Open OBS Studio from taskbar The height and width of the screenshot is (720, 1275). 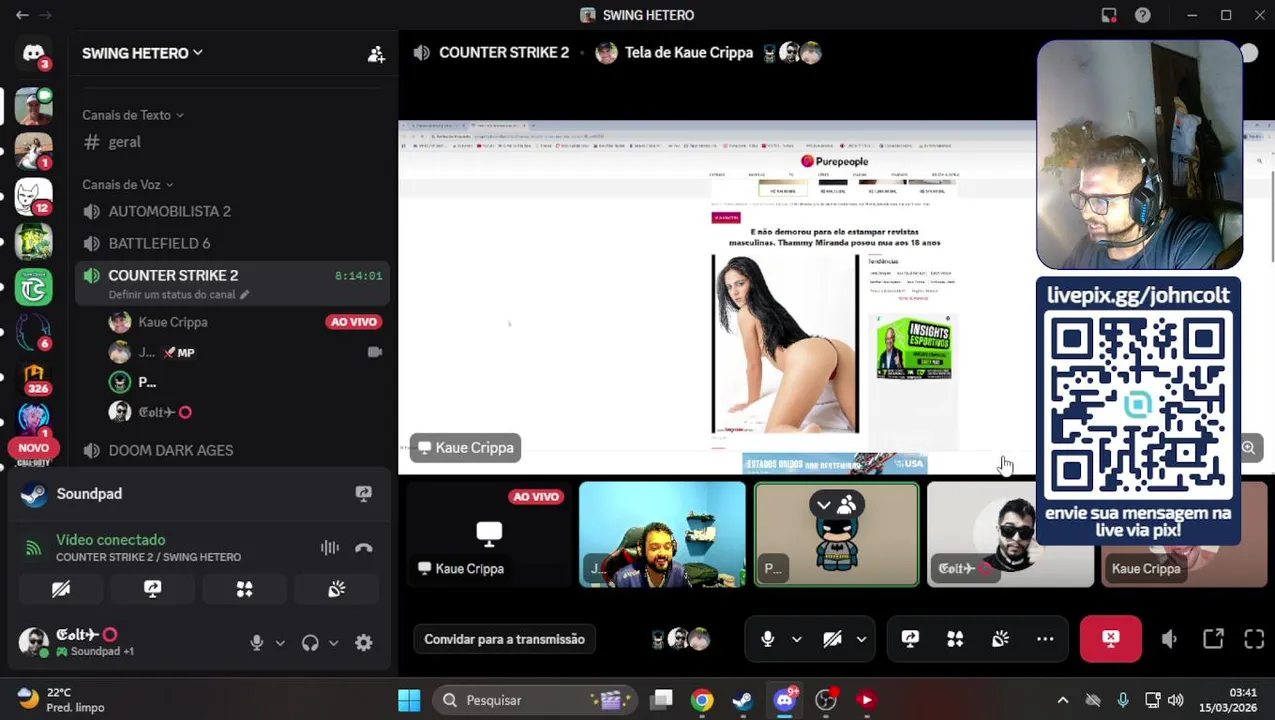coord(825,700)
